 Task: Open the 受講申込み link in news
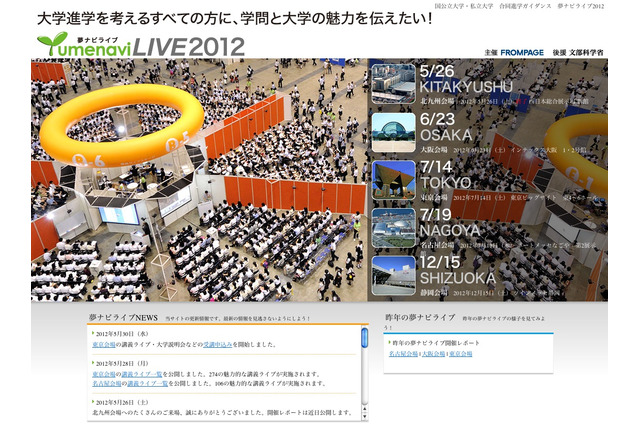click(x=218, y=344)
